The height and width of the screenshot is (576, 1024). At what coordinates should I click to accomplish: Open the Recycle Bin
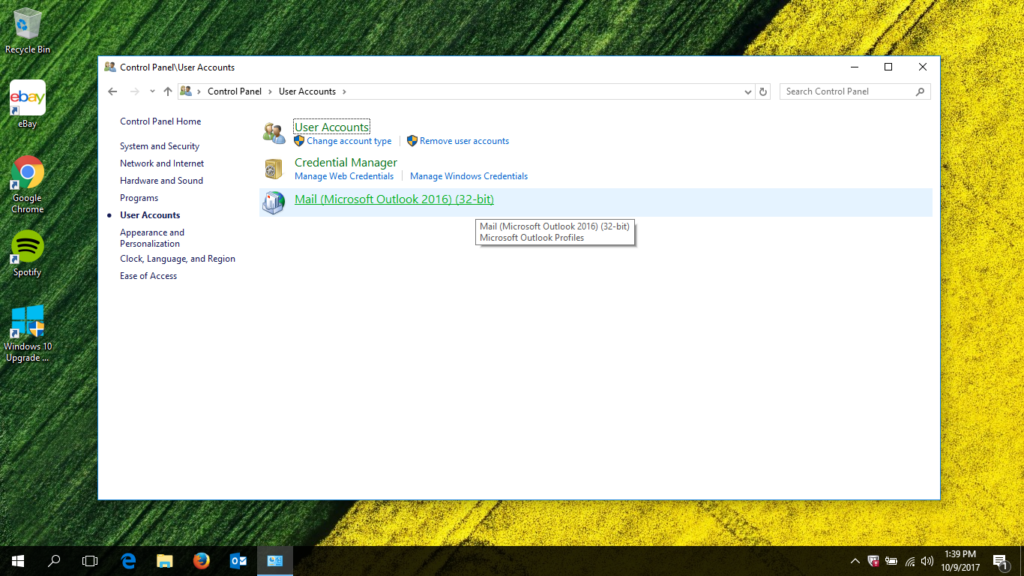pos(27,25)
